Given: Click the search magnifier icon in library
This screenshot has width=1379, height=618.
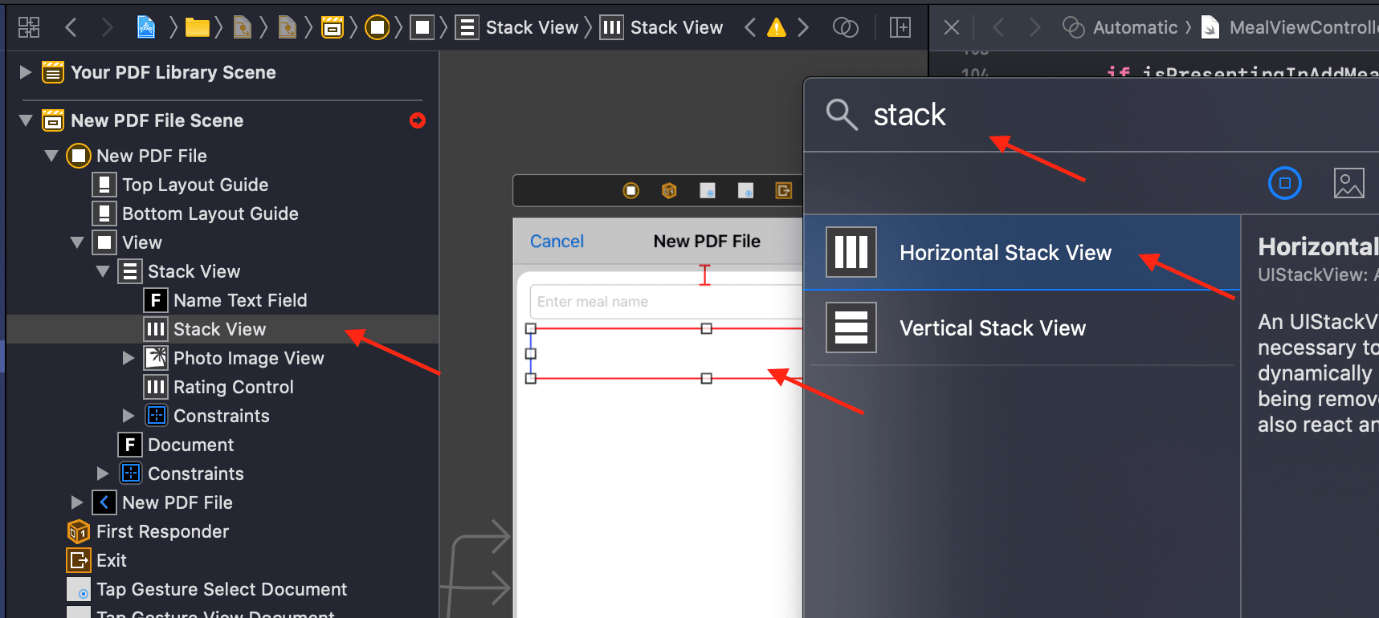Looking at the screenshot, I should click(x=842, y=115).
